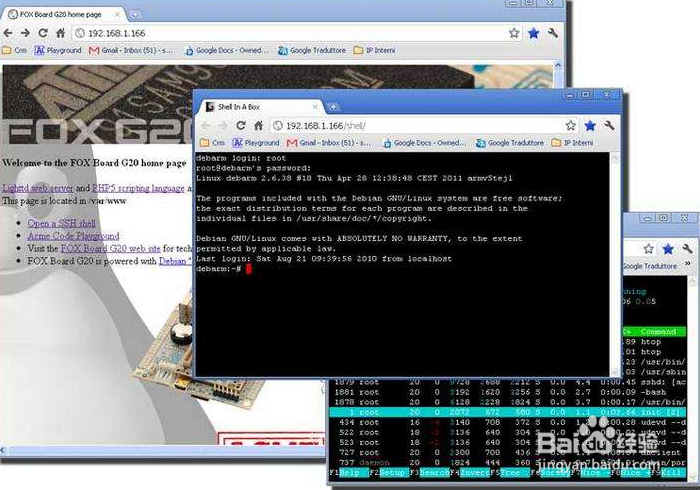Open Google Traduttore bookmark in Shell In A Box window
700x490 pixels.
tap(510, 143)
